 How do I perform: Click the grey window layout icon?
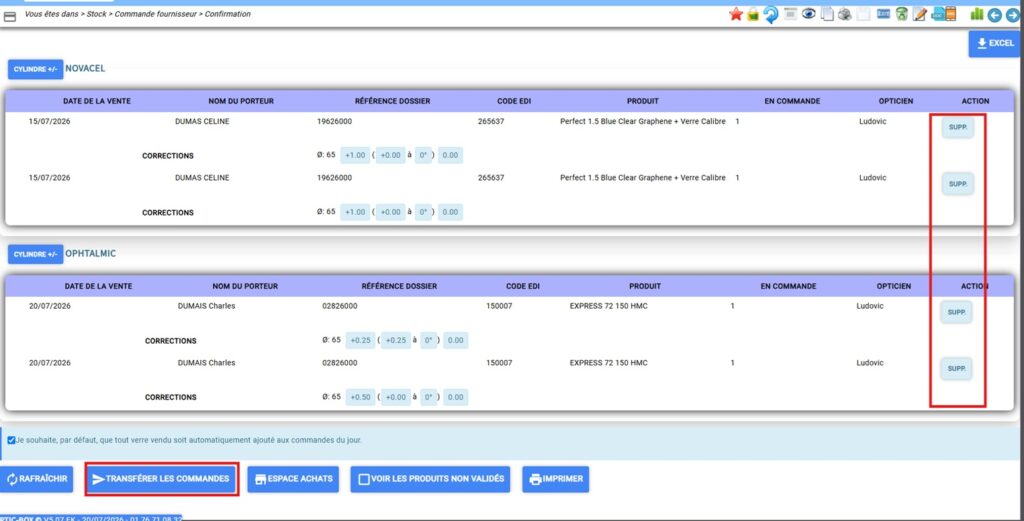pos(790,14)
